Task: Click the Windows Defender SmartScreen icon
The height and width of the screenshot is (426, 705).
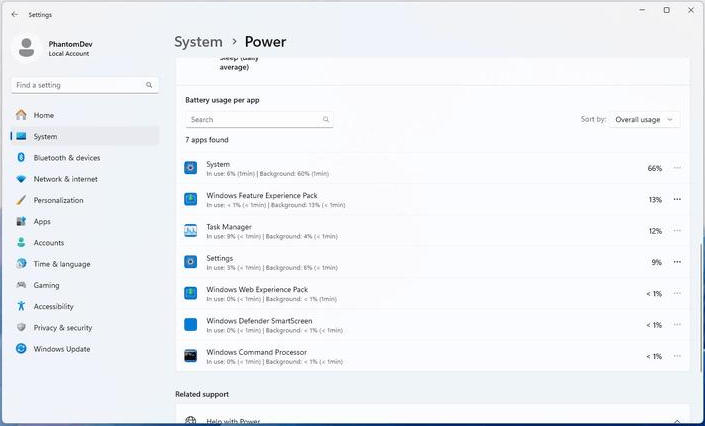Action: [x=191, y=325]
